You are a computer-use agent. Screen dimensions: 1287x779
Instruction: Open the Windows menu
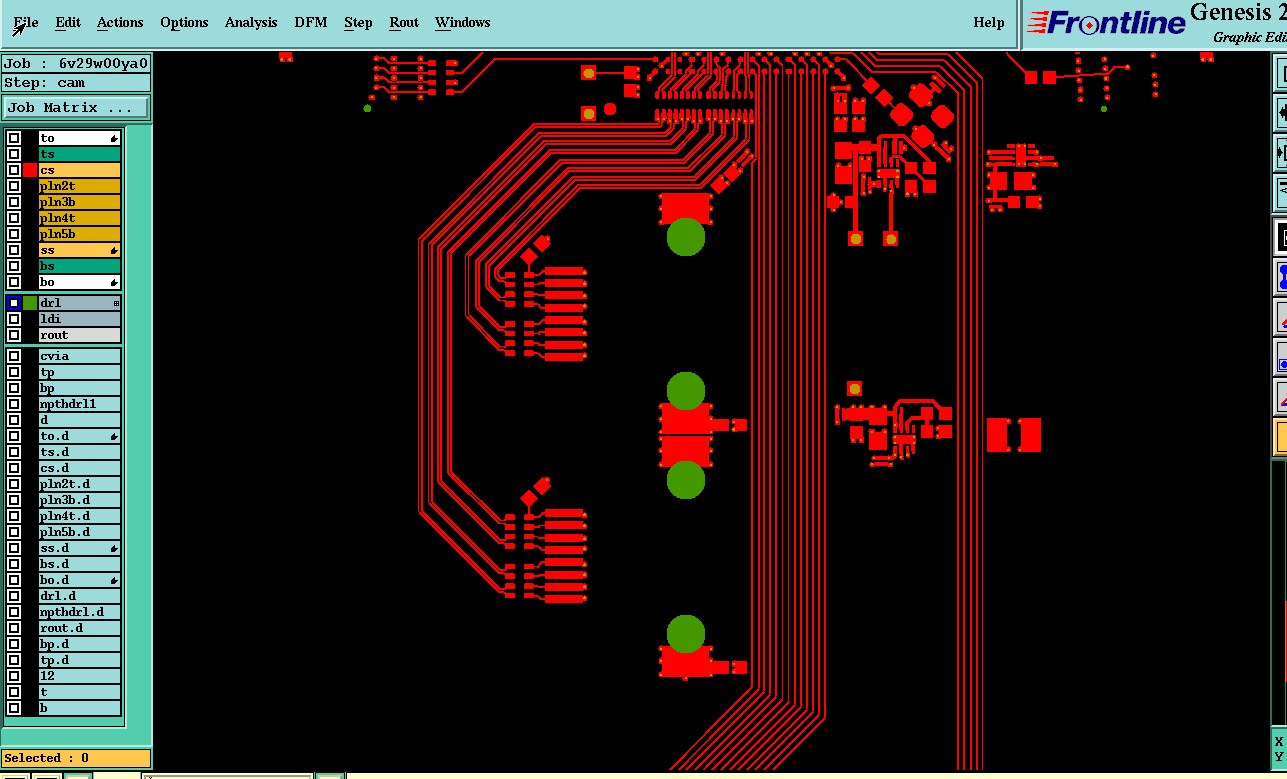tap(463, 22)
